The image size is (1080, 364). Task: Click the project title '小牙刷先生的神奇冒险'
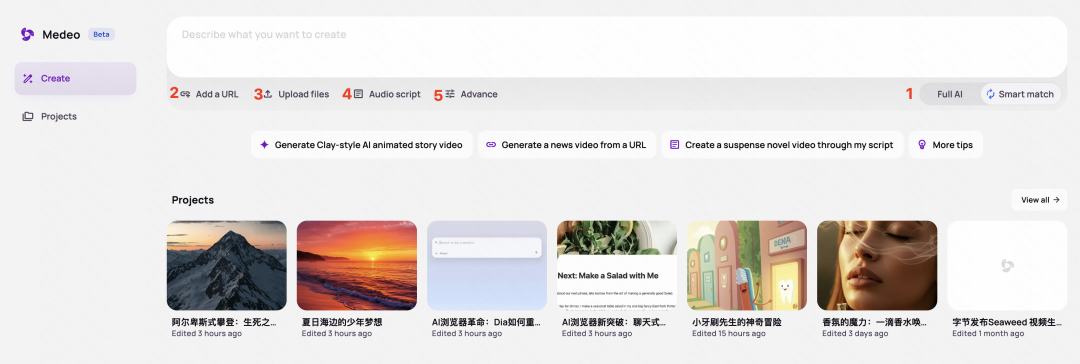[x=737, y=322]
